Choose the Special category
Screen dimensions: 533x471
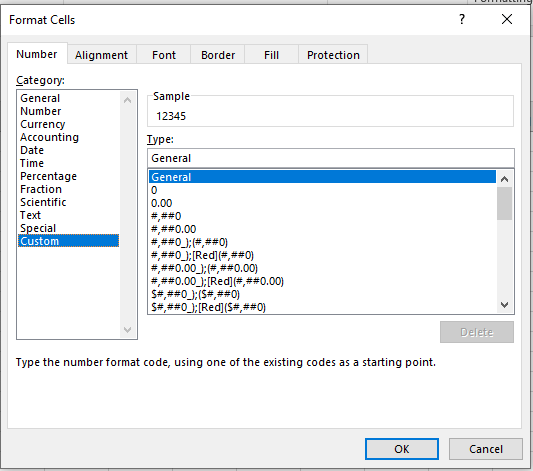[68, 228]
